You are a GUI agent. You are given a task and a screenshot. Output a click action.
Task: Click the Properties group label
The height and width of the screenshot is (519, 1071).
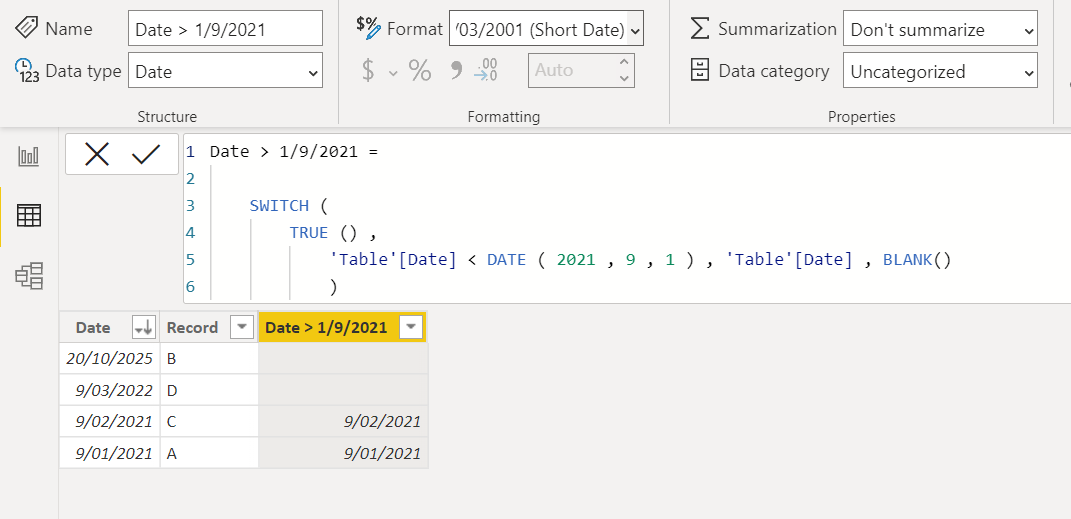[861, 117]
